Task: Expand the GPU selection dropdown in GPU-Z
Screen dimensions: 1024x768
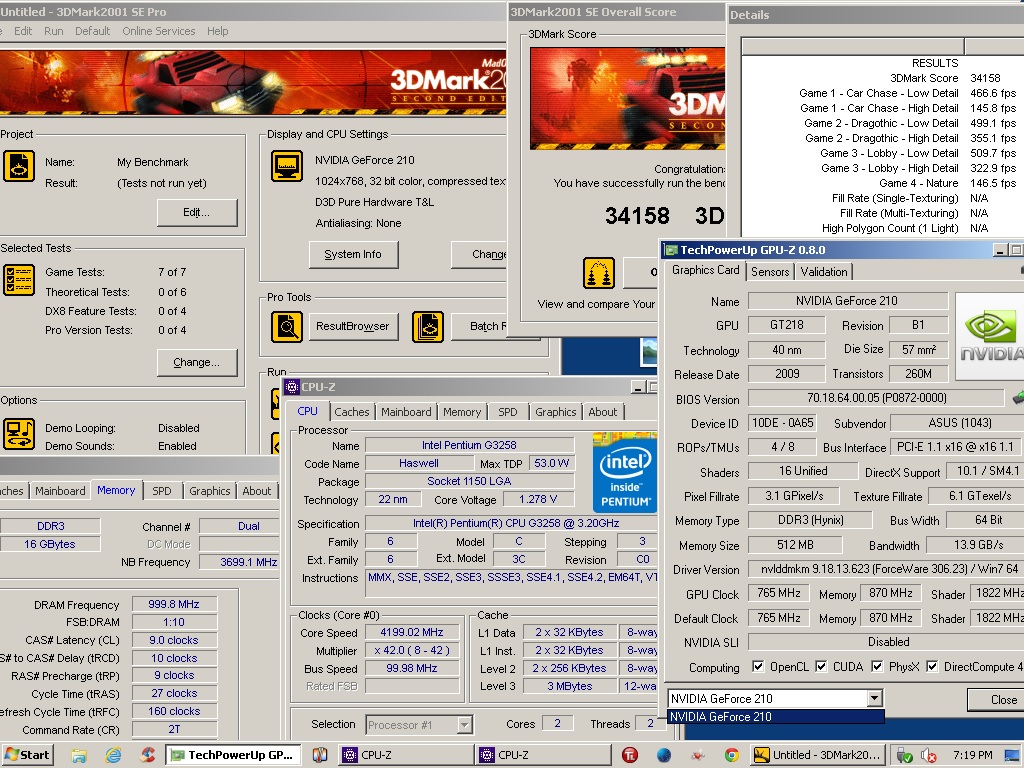Action: pos(874,699)
